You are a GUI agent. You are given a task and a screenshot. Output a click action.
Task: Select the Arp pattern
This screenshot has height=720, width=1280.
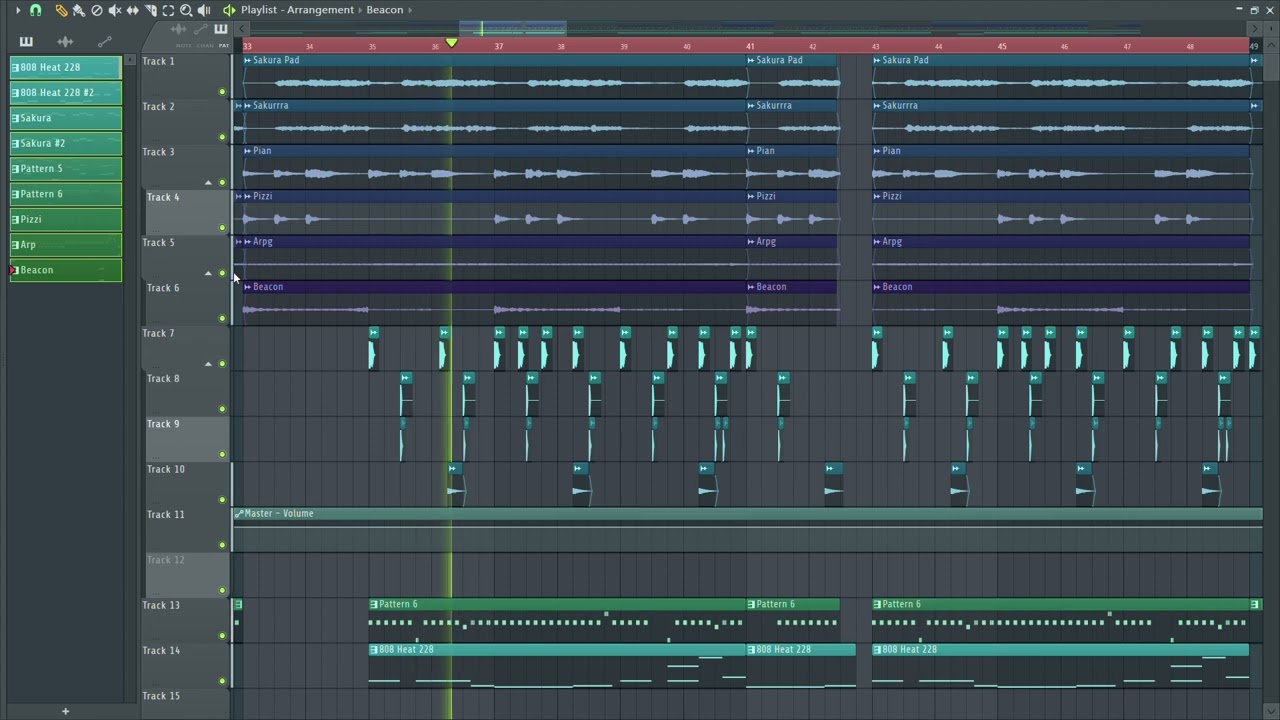point(66,244)
